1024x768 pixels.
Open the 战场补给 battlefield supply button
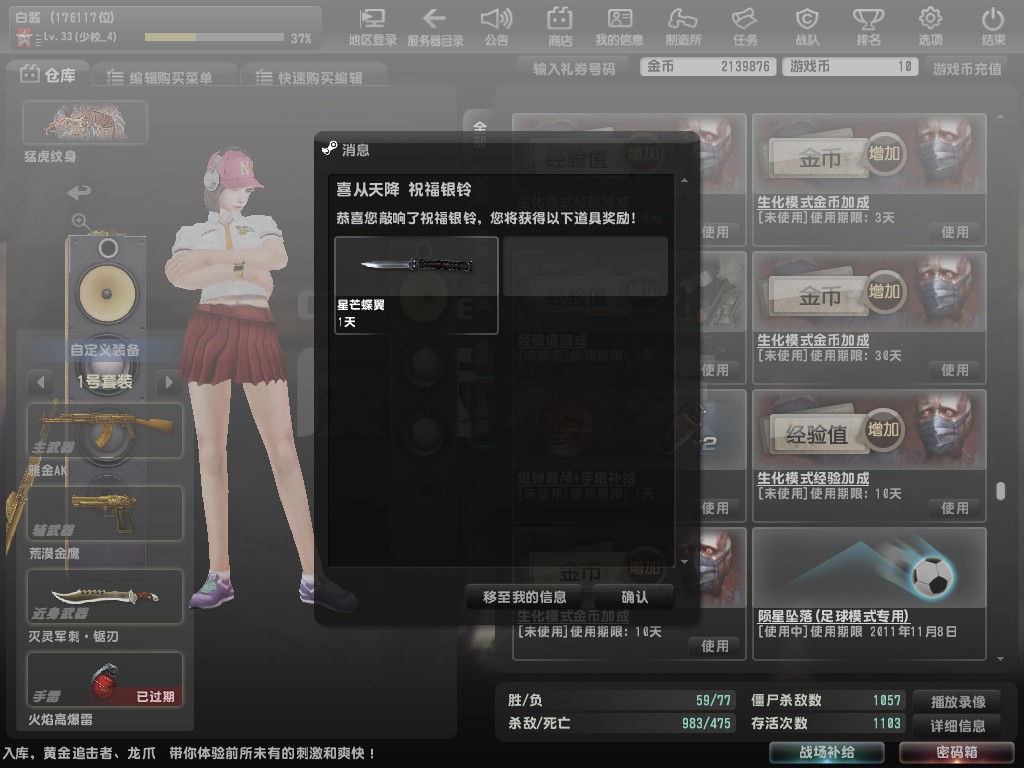tap(827, 752)
